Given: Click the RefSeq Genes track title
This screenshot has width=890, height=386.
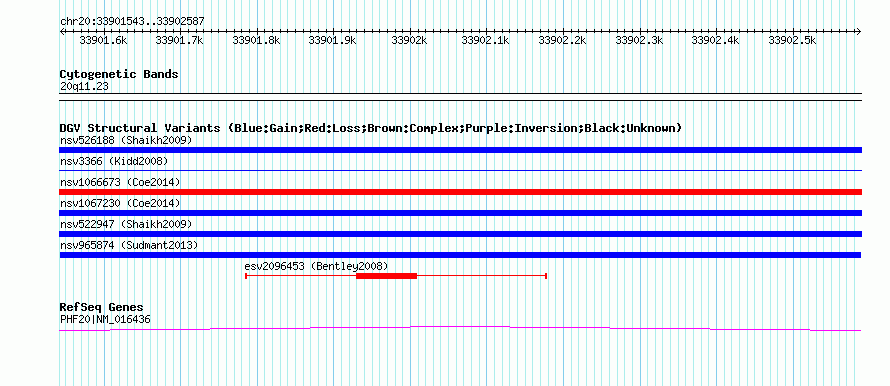Looking at the screenshot, I should click(x=102, y=308).
